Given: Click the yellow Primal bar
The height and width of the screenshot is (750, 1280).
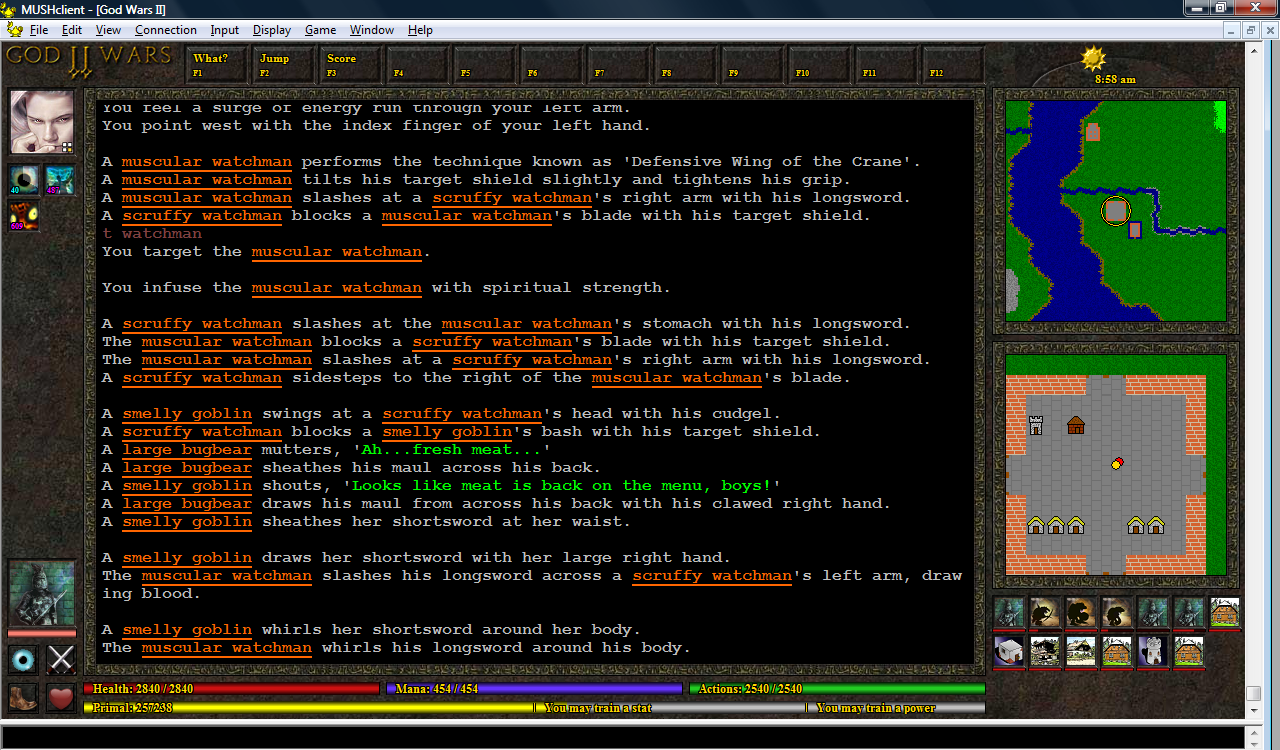Looking at the screenshot, I should click(309, 708).
